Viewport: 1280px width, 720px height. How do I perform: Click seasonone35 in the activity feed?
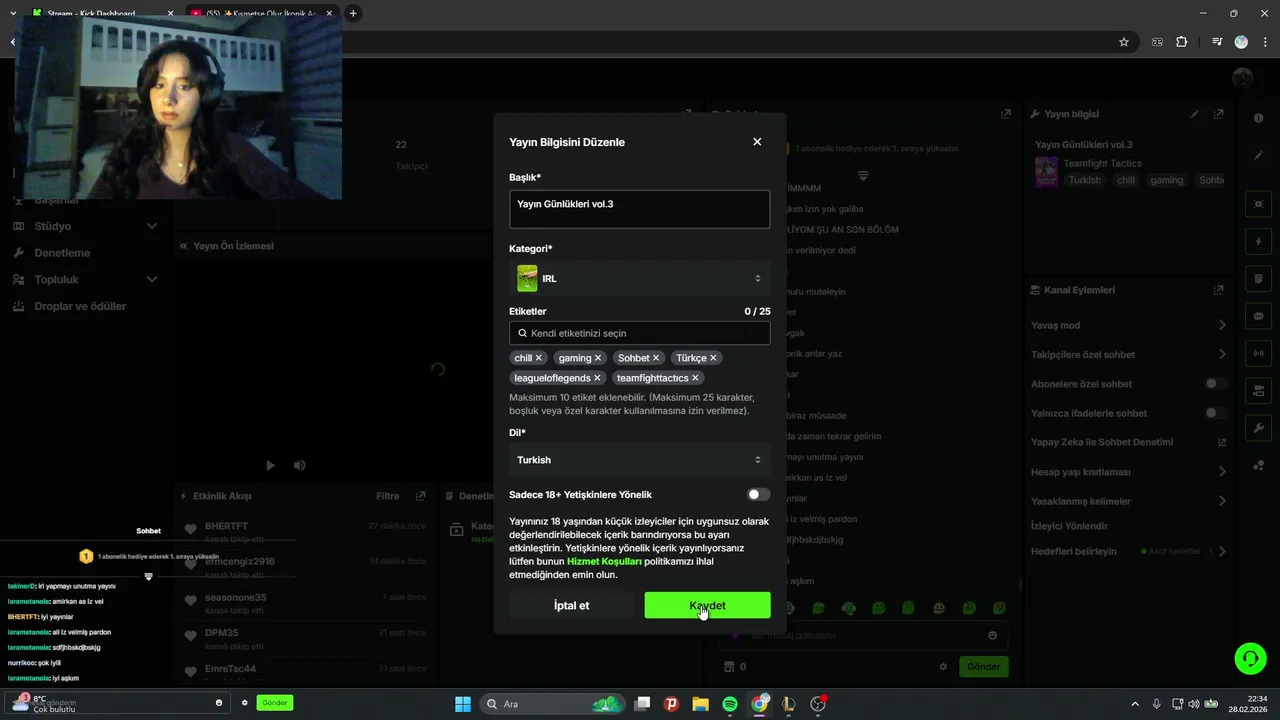235,597
